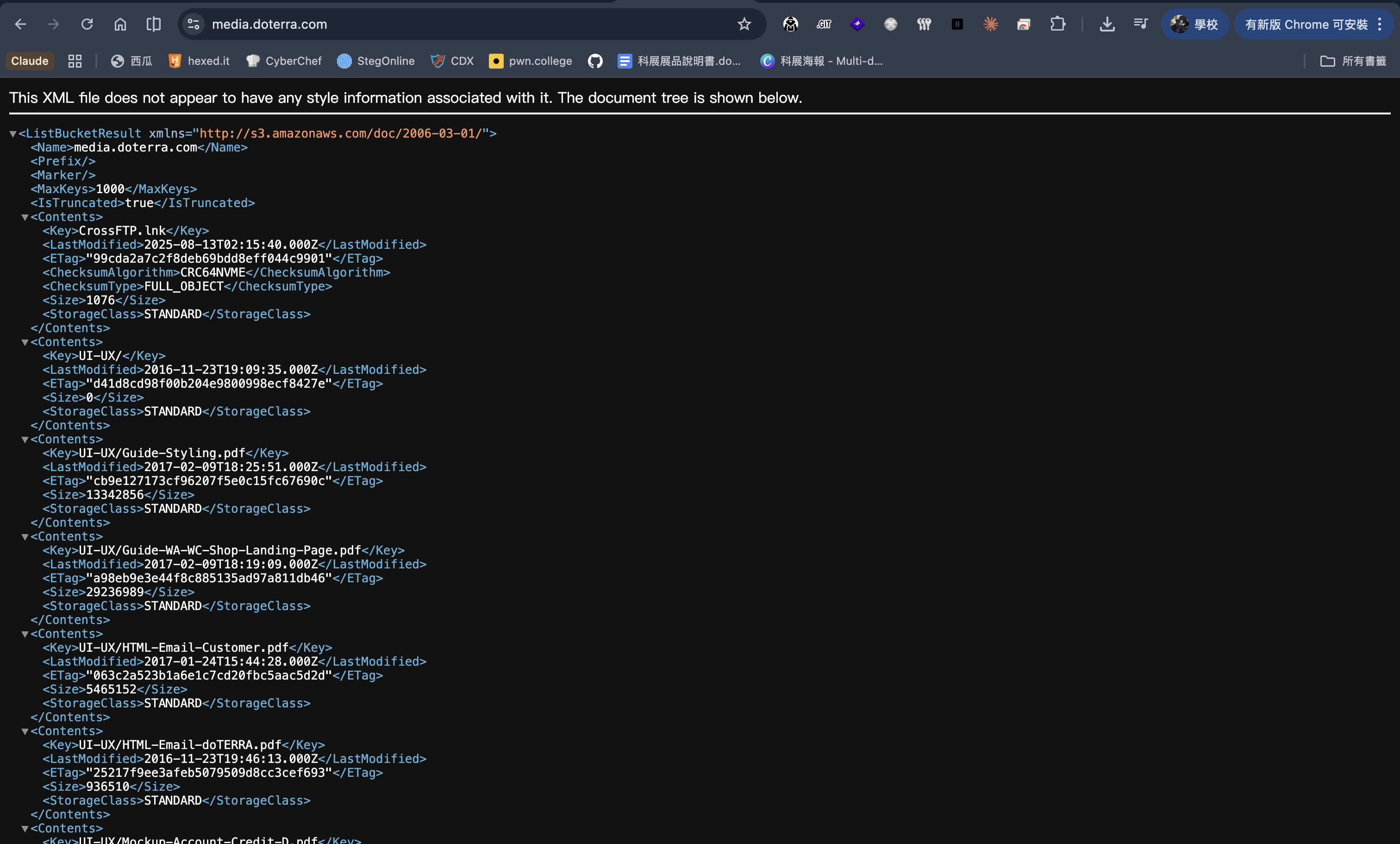Collapse Contents node for Mockup-Account-Credit-D.pdf

click(25, 829)
